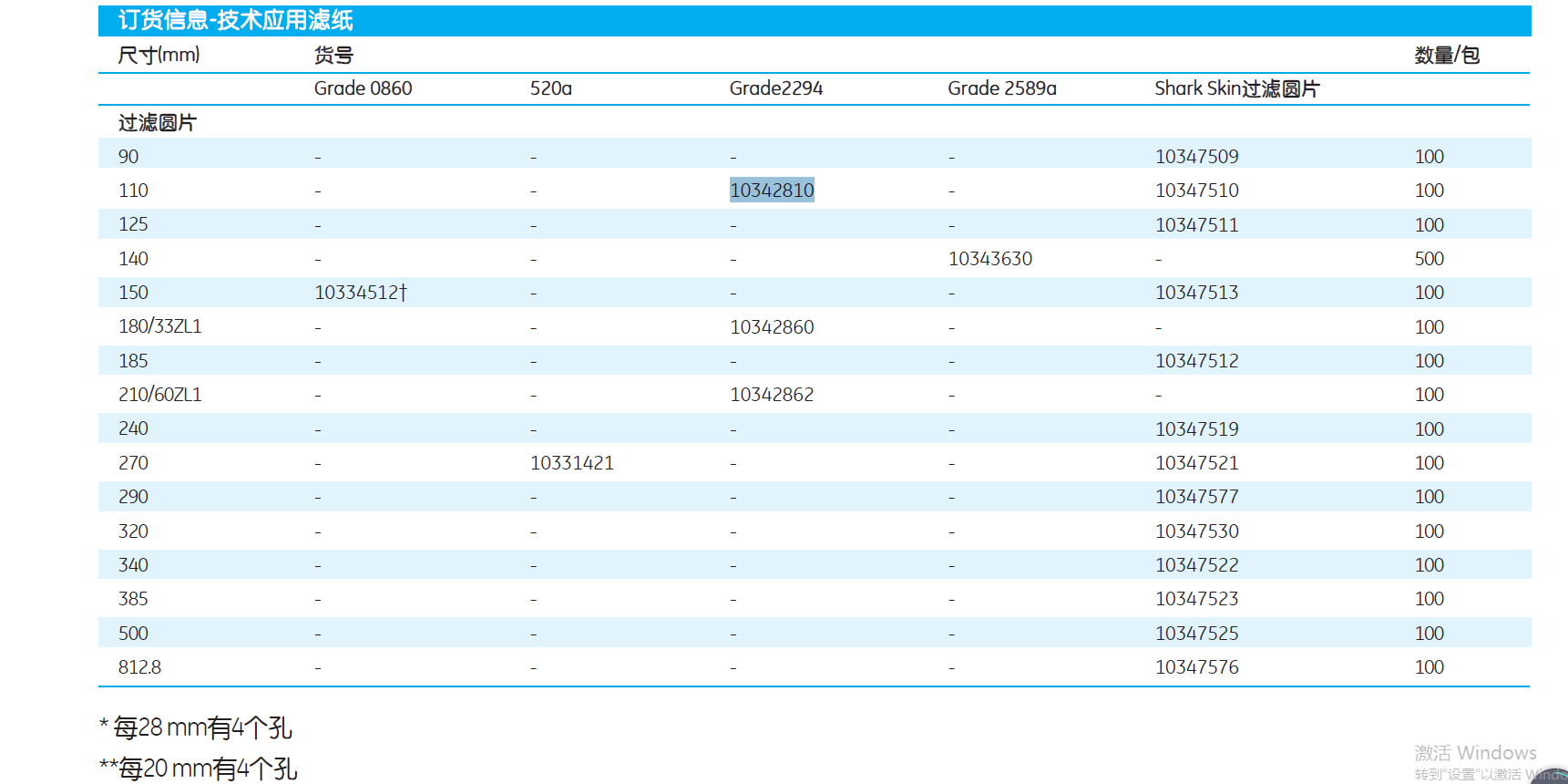This screenshot has width=1568, height=784.
Task: Select the Shark Skin过滤圆片 column header
Action: [x=1236, y=88]
